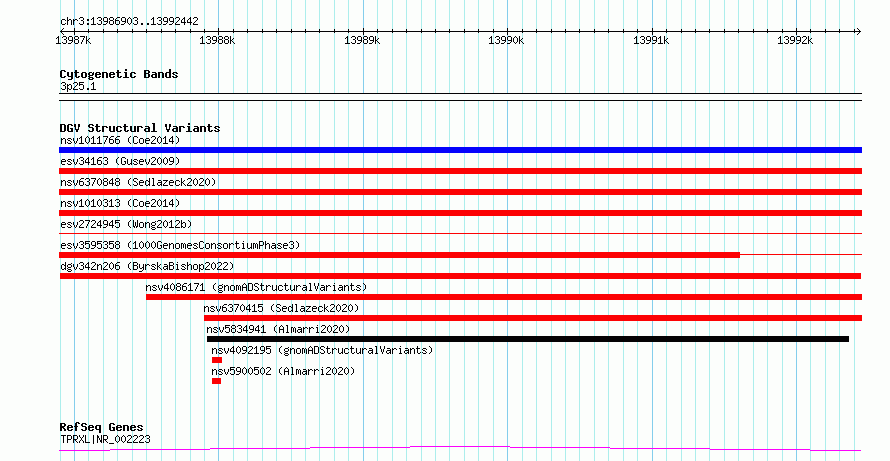Click the red esv34163 variant bar
This screenshot has width=890, height=461.
460,171
